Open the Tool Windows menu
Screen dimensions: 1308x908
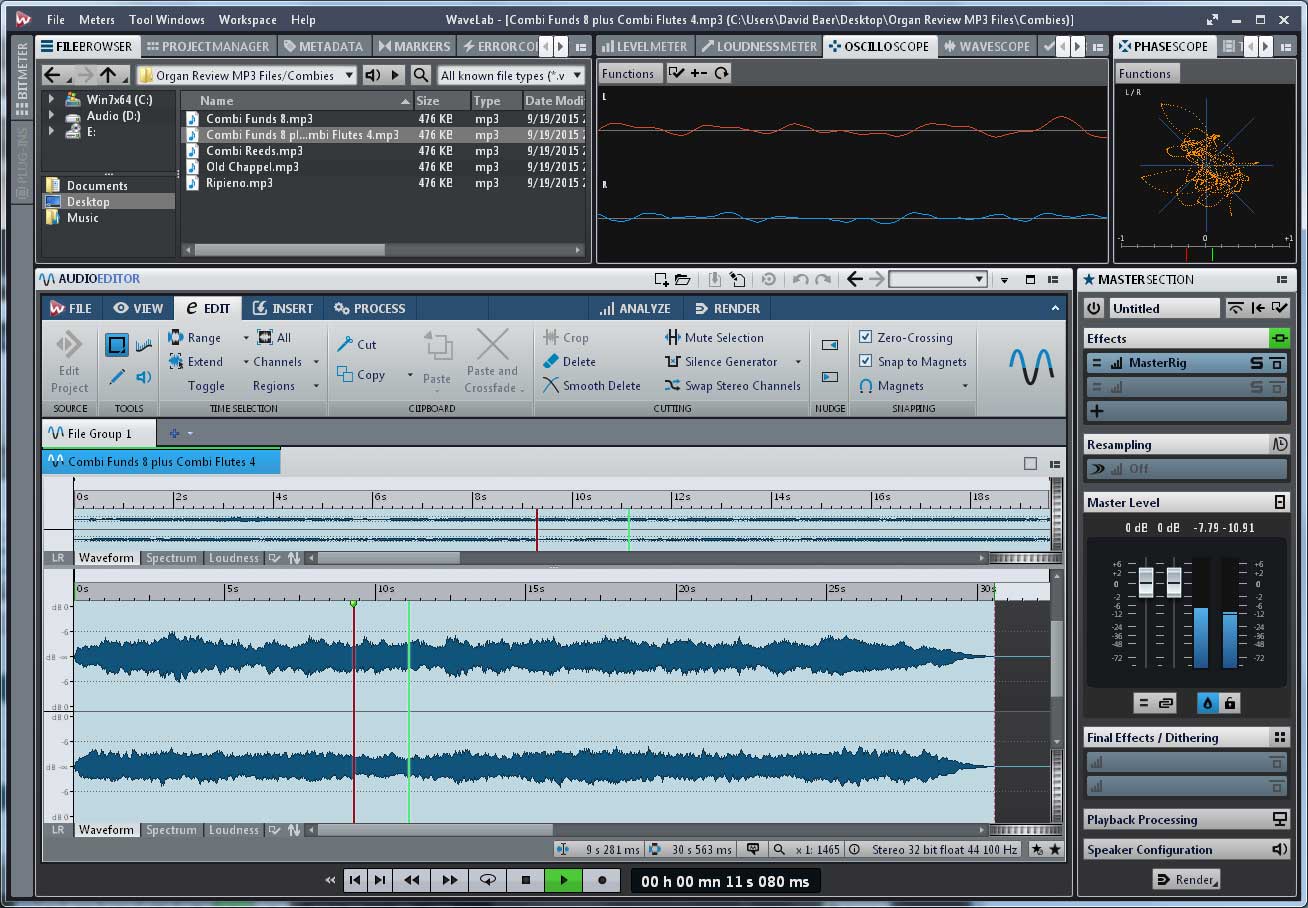click(167, 19)
